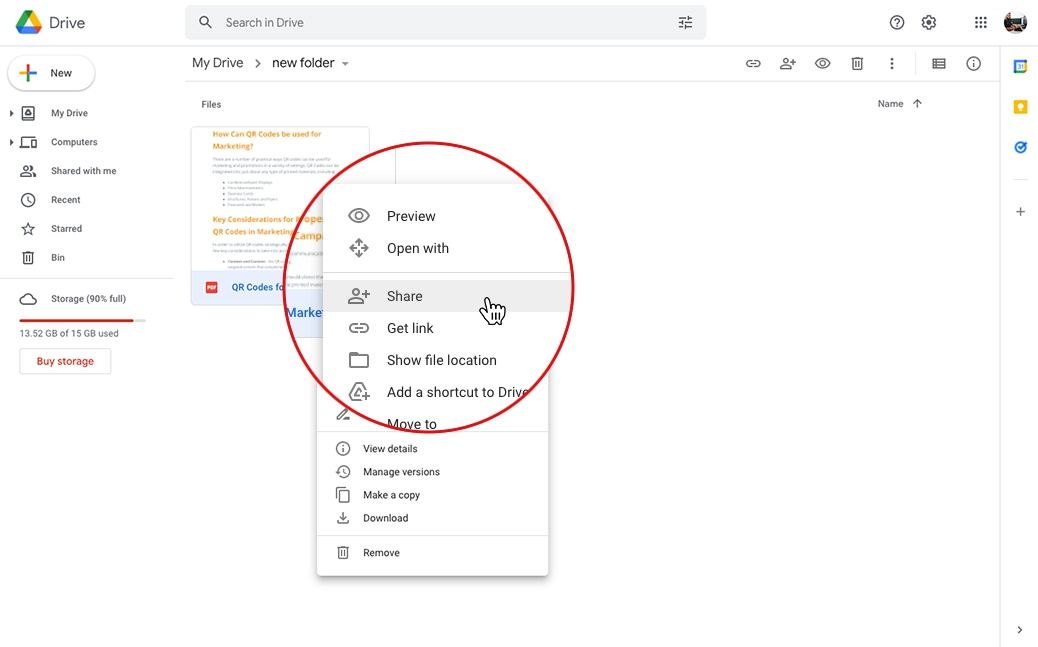Image resolution: width=1038 pixels, height=647 pixels.
Task: Click the Buy storage button
Action: [x=65, y=361]
